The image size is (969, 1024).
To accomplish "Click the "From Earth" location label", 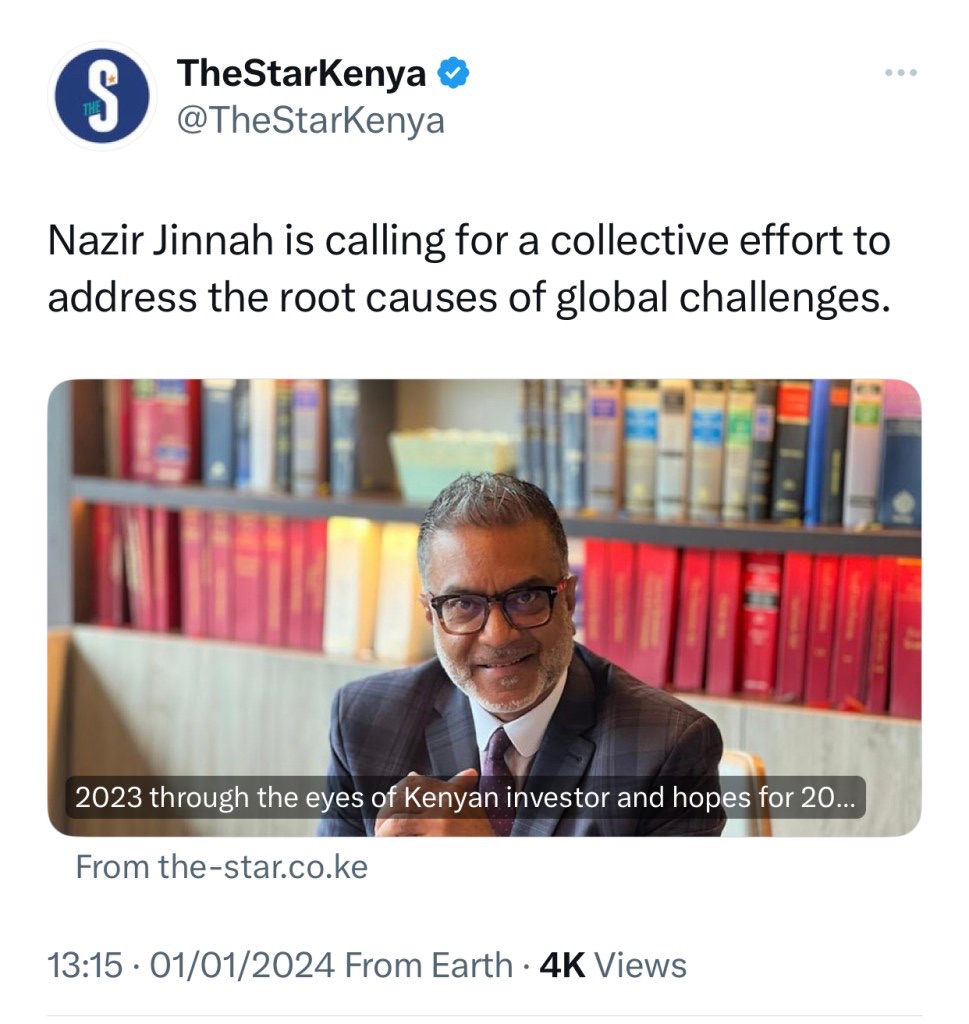I will tap(428, 966).
